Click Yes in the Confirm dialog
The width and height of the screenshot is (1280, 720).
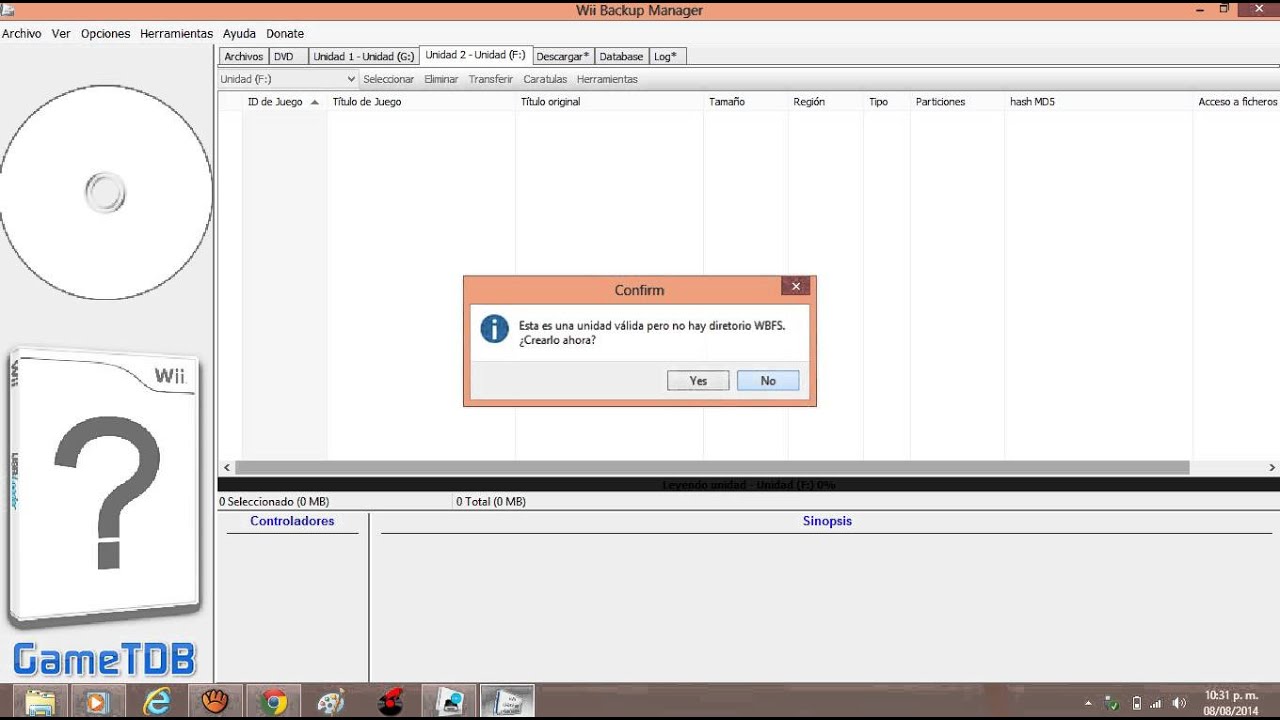[x=698, y=381]
